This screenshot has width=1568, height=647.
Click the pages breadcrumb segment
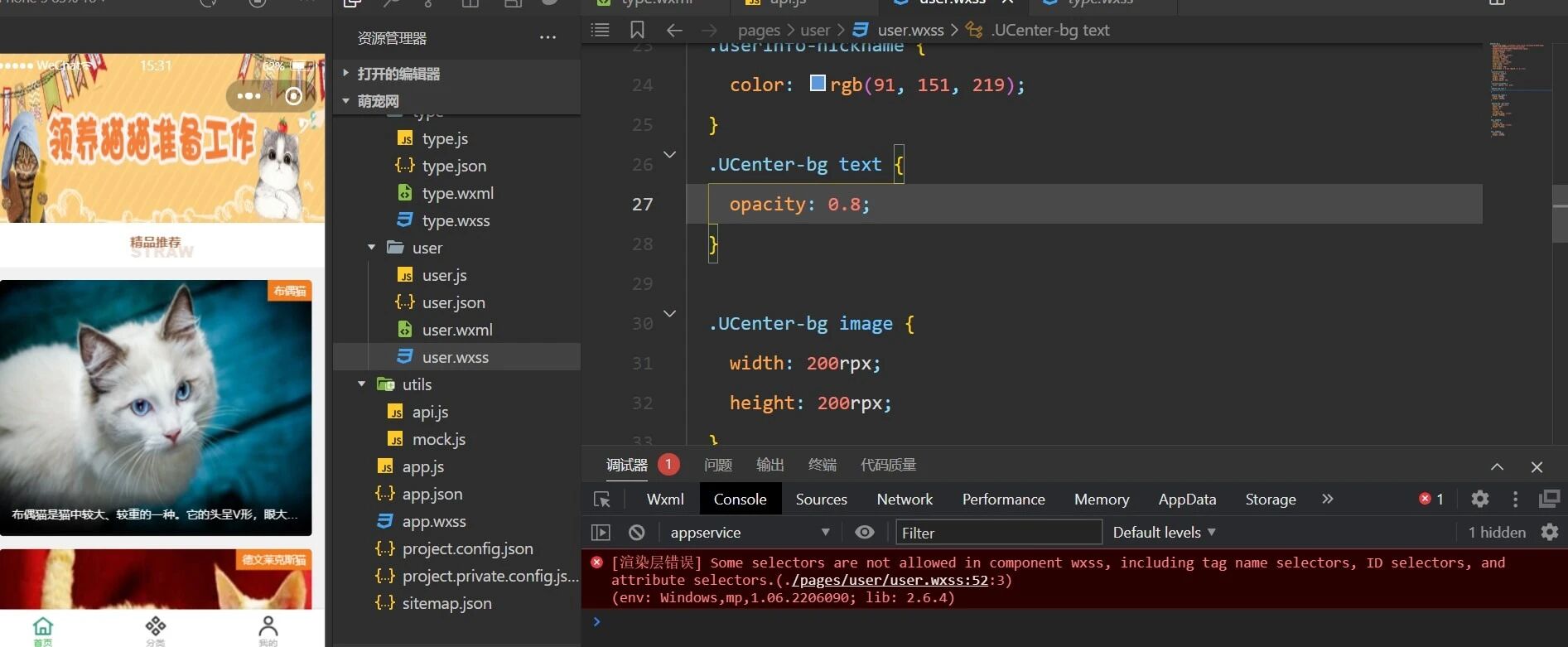pos(759,30)
